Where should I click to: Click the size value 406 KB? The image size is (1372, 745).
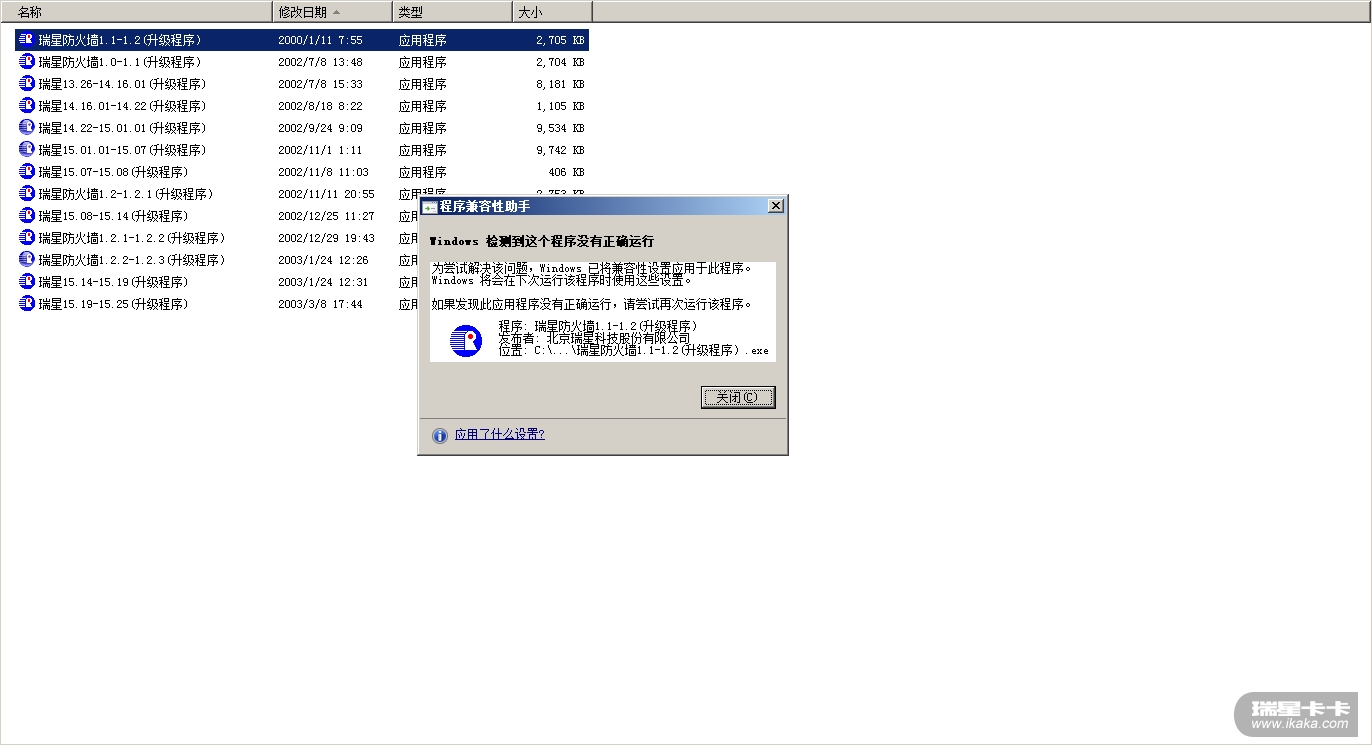(x=567, y=173)
